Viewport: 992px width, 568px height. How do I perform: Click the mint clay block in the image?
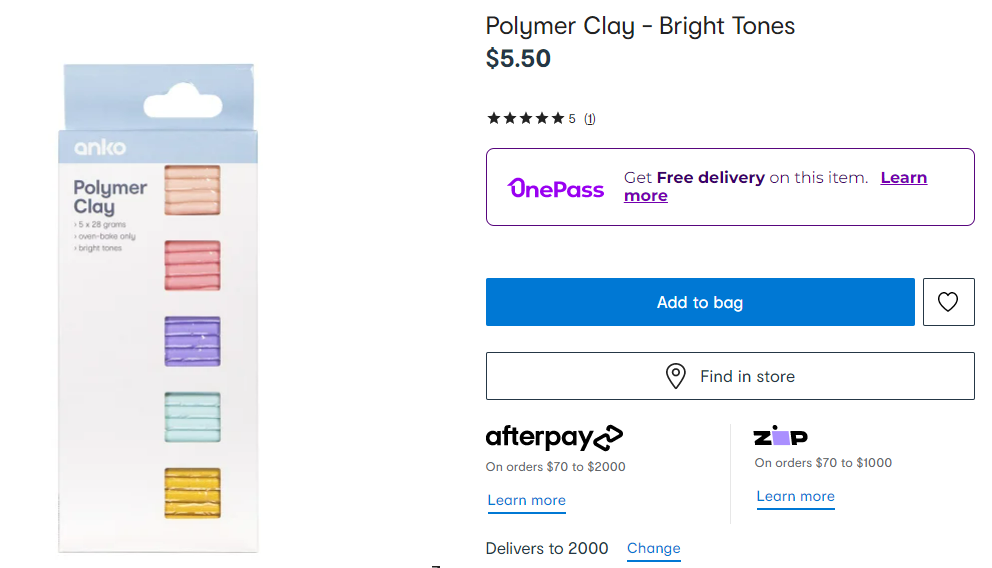point(192,416)
